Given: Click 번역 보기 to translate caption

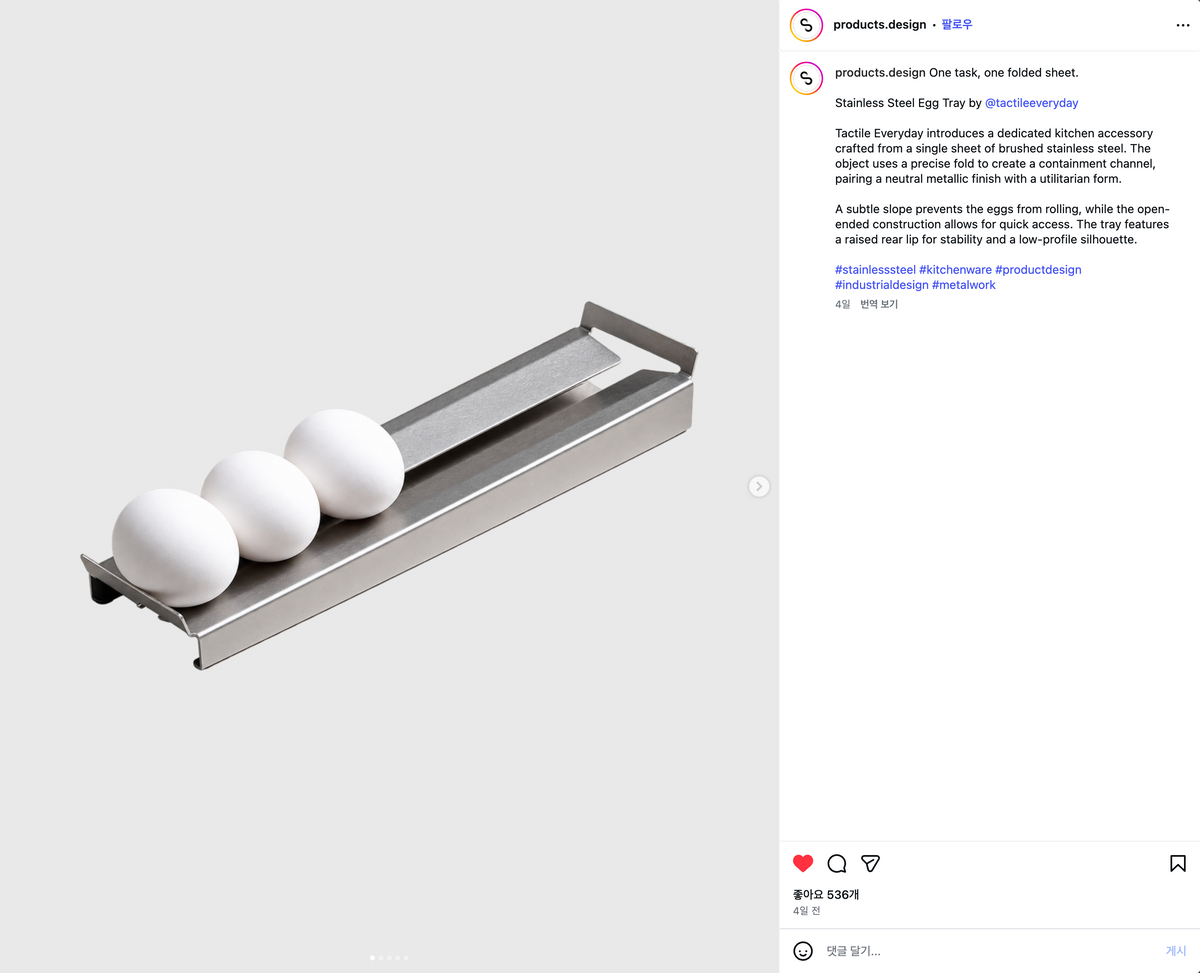Looking at the screenshot, I should point(879,304).
